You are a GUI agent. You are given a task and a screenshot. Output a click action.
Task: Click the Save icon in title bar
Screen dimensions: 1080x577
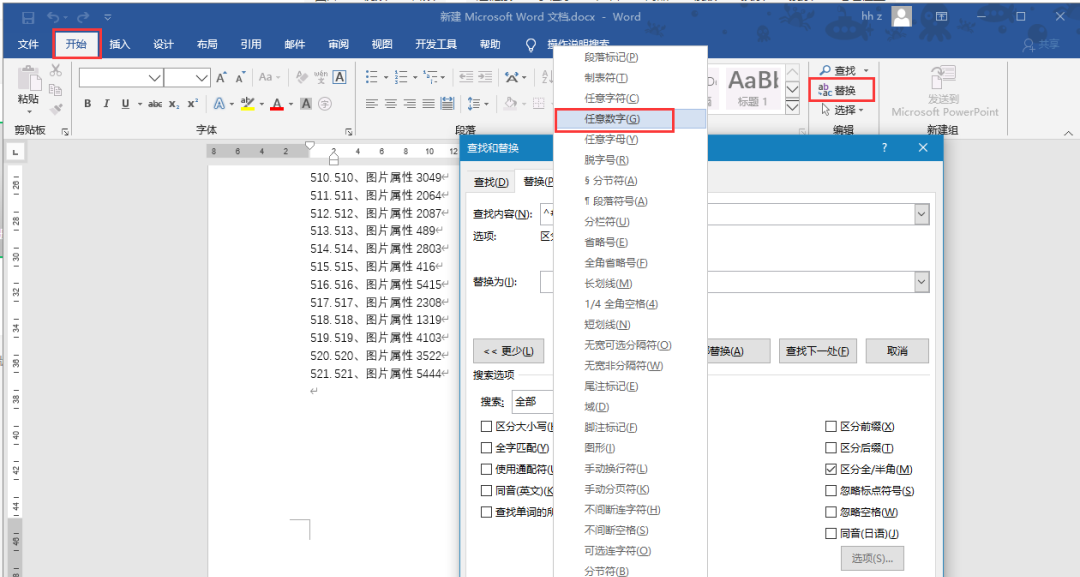click(28, 17)
